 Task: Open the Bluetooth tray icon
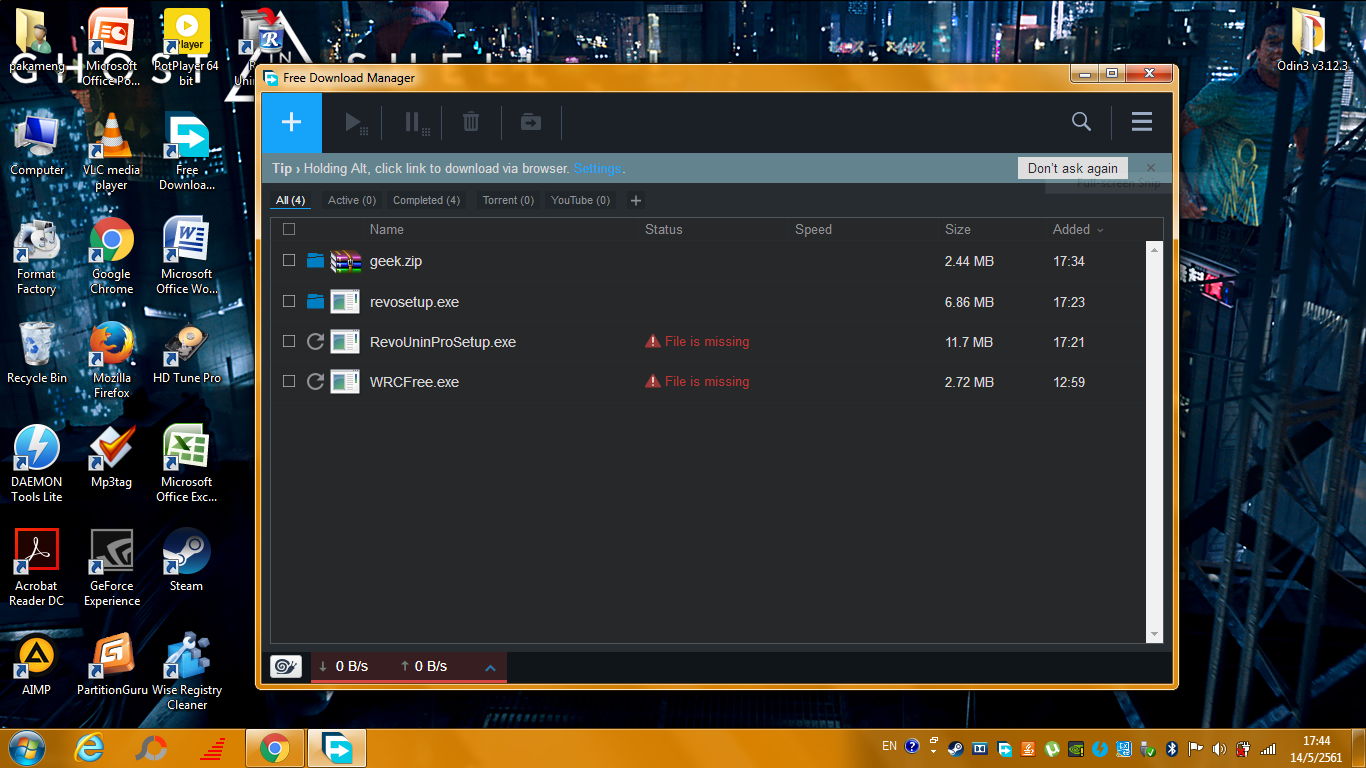coord(1172,748)
